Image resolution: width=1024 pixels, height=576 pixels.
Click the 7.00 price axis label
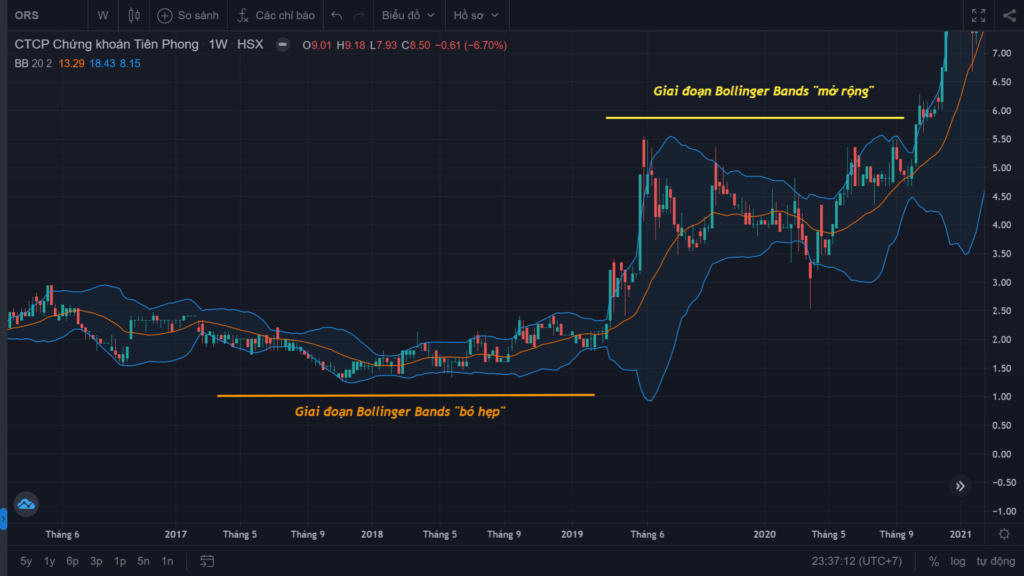click(x=1002, y=54)
